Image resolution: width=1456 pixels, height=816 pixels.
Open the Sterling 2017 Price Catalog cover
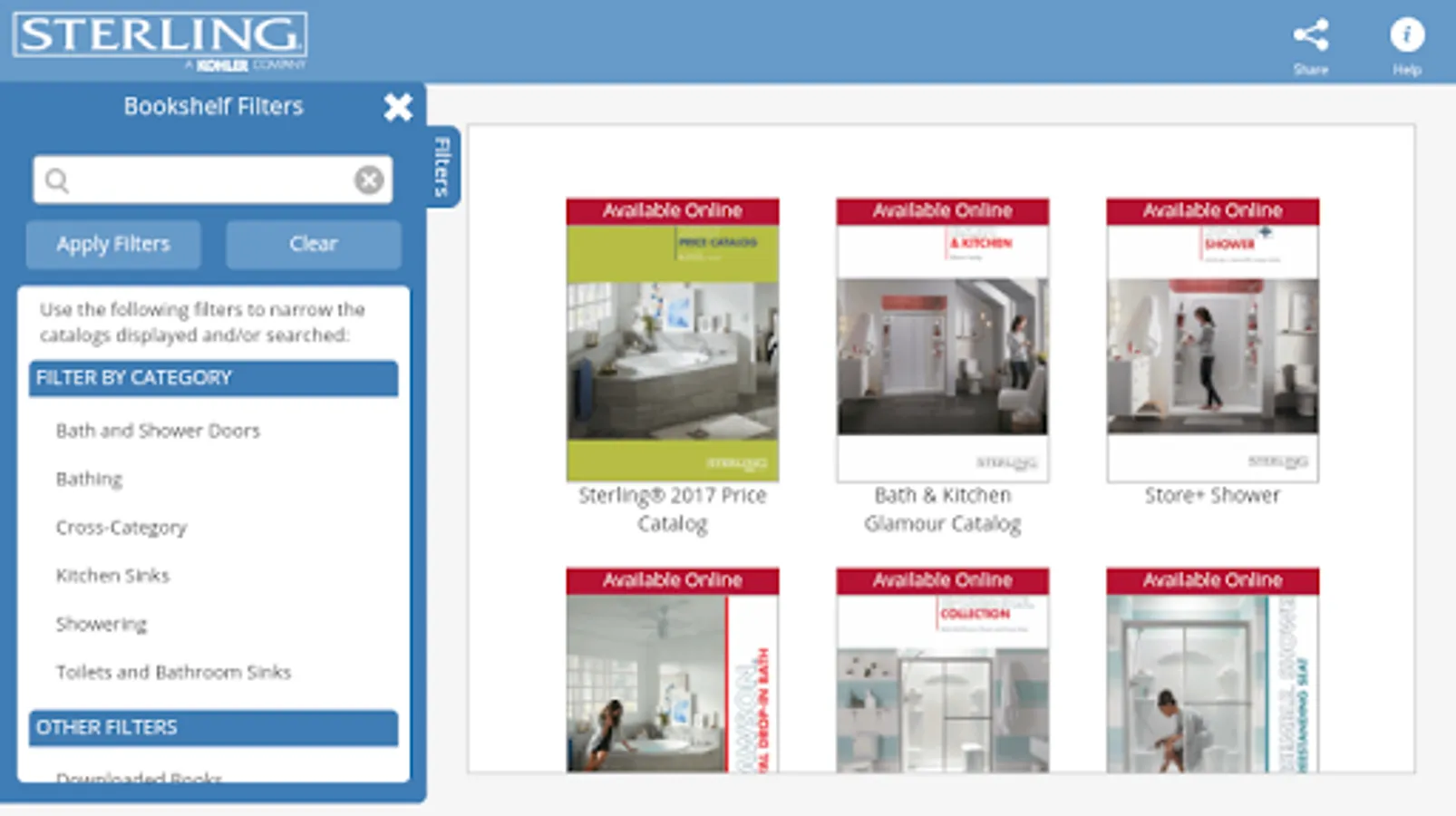[x=673, y=340]
